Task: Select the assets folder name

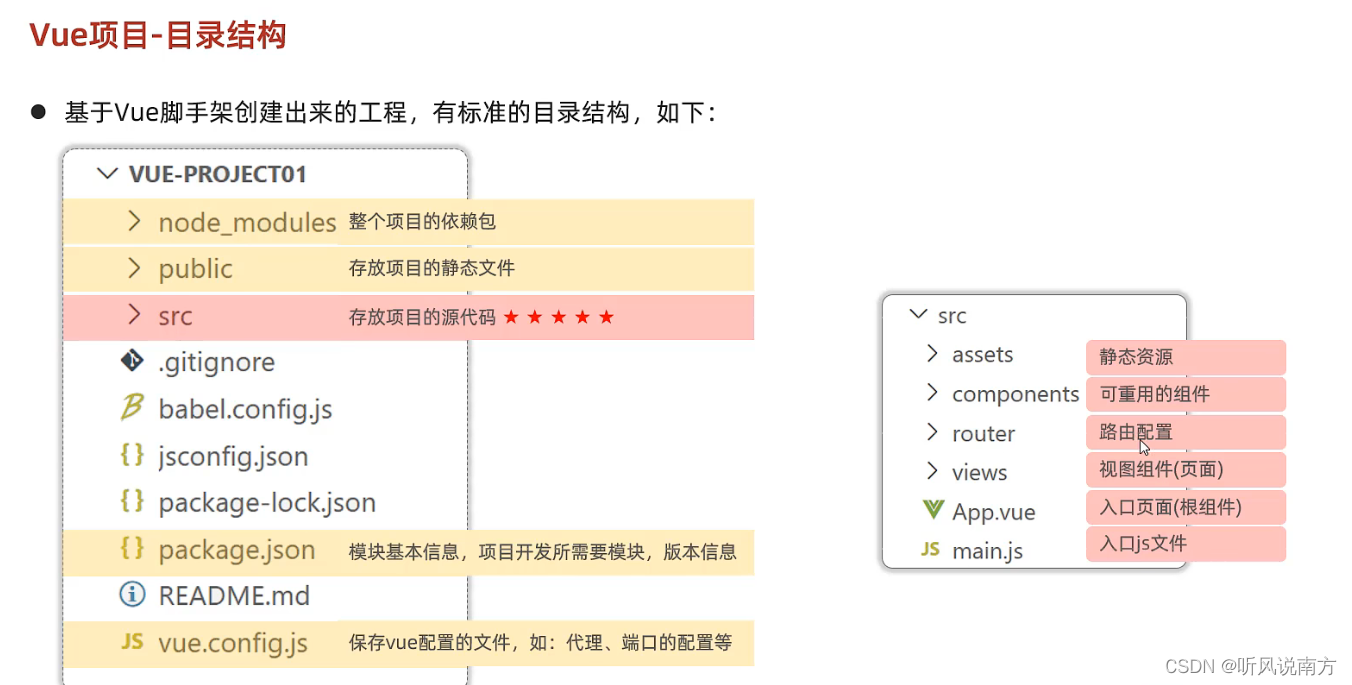Action: pos(982,355)
